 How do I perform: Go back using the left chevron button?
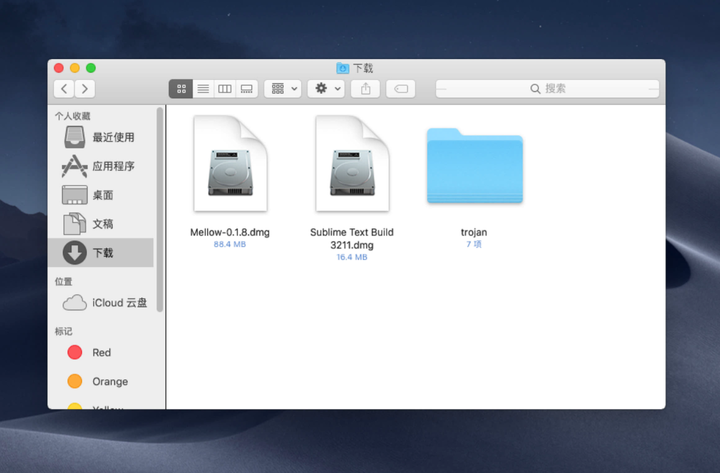pyautogui.click(x=63, y=89)
